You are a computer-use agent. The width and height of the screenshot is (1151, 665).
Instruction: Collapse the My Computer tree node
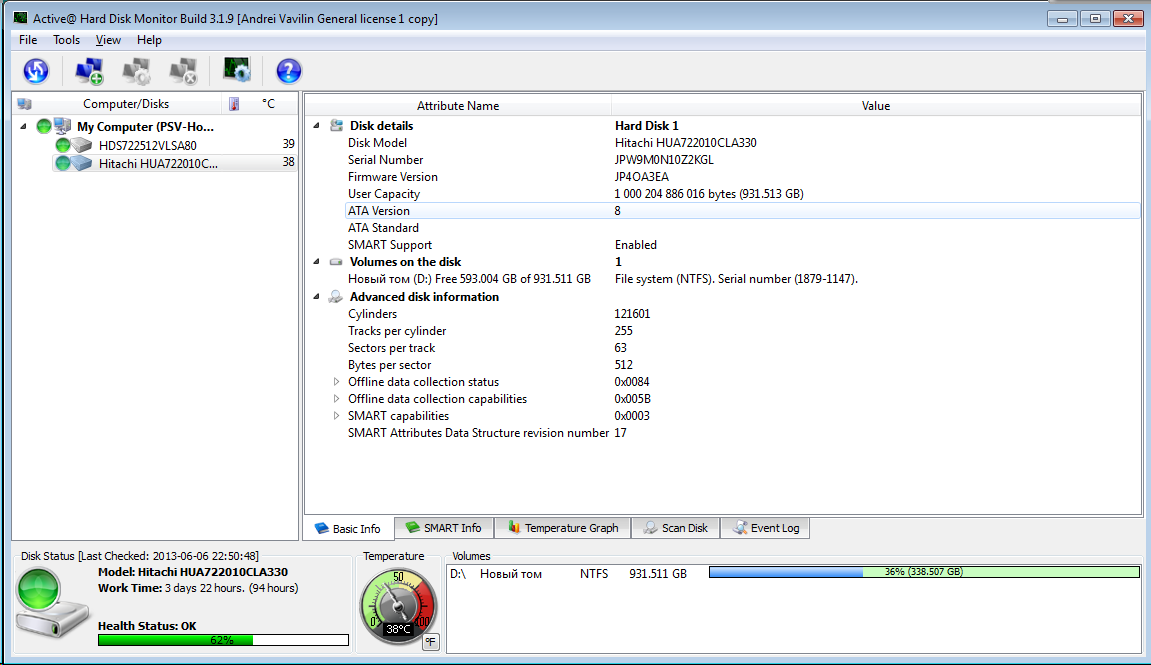click(x=23, y=127)
